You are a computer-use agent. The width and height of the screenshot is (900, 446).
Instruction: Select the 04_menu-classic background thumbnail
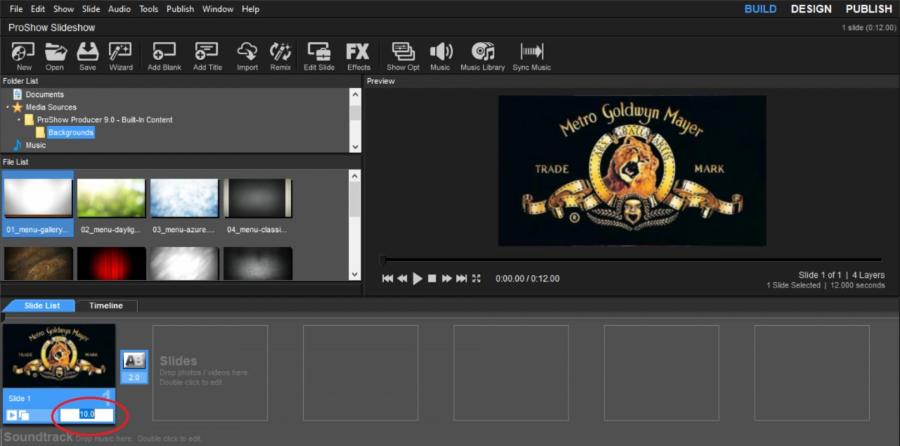[258, 198]
